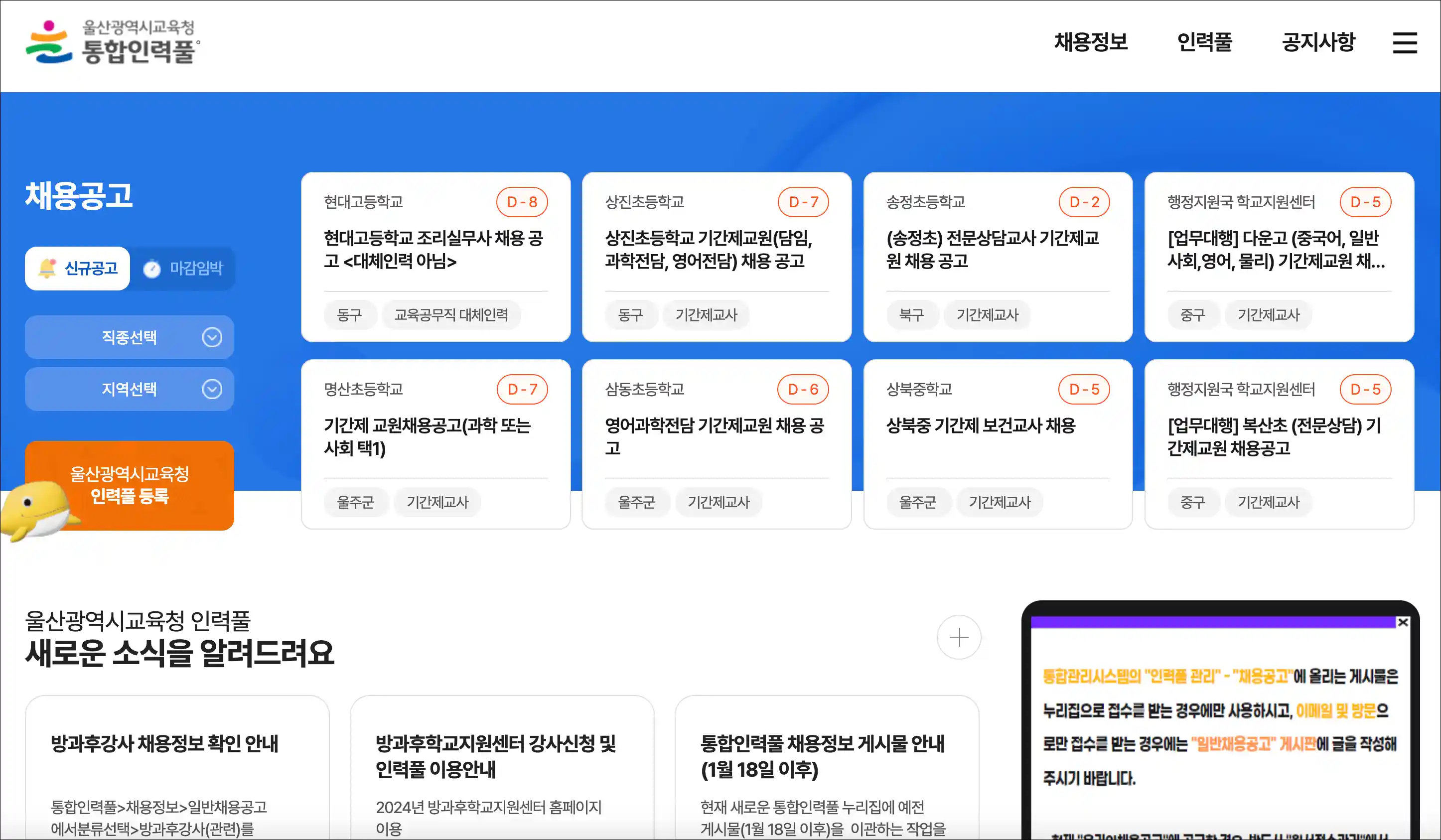Open 방과후학교지원센터 강사신청 및 인력풀 이용안내

click(501, 768)
